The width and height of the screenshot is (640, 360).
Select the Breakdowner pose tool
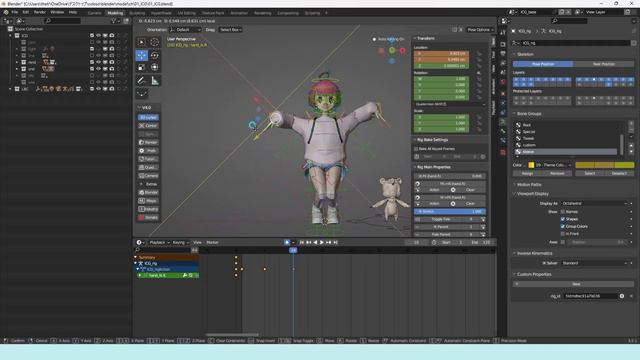coord(142,93)
